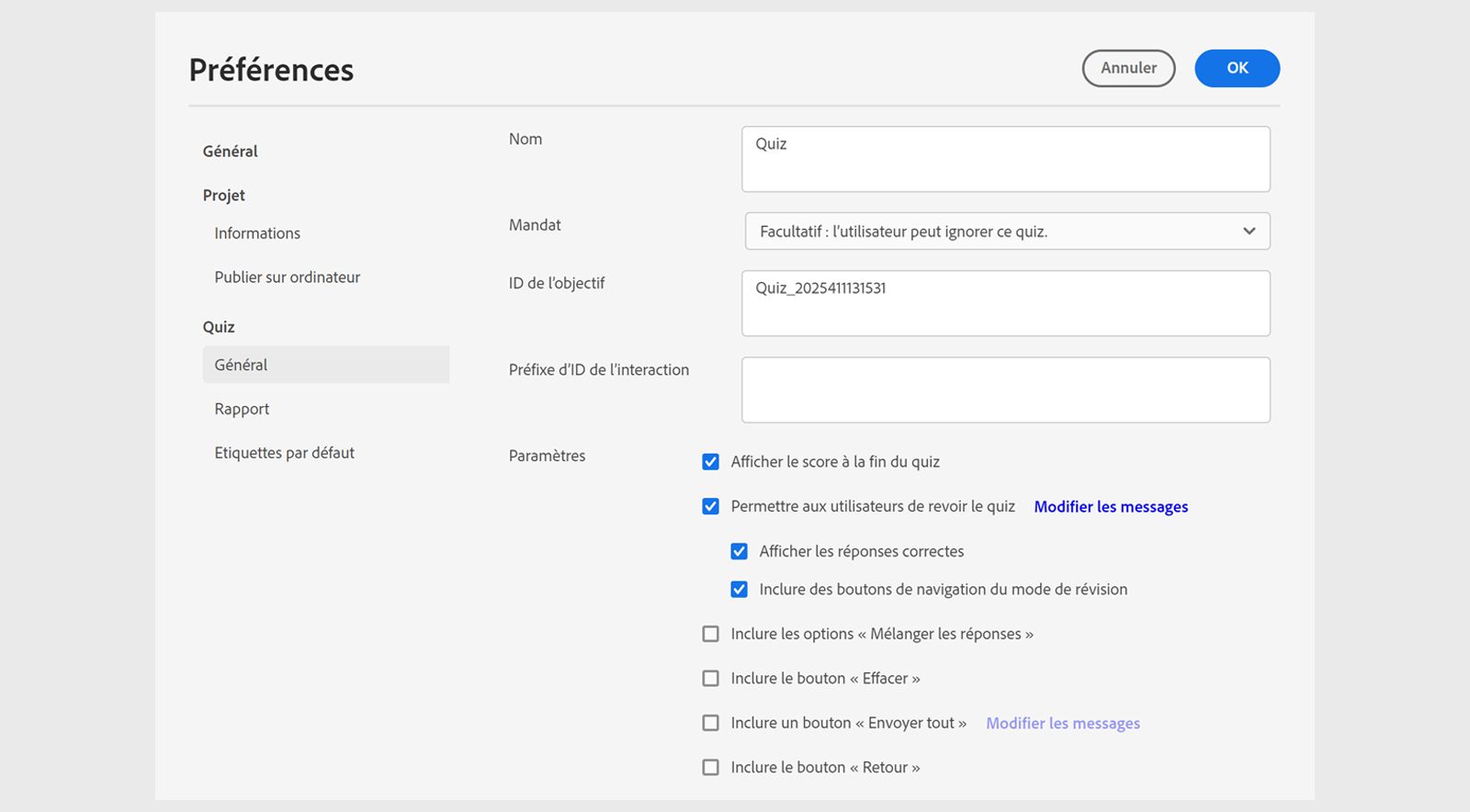Open Etiquettes par défaut section

(x=284, y=453)
